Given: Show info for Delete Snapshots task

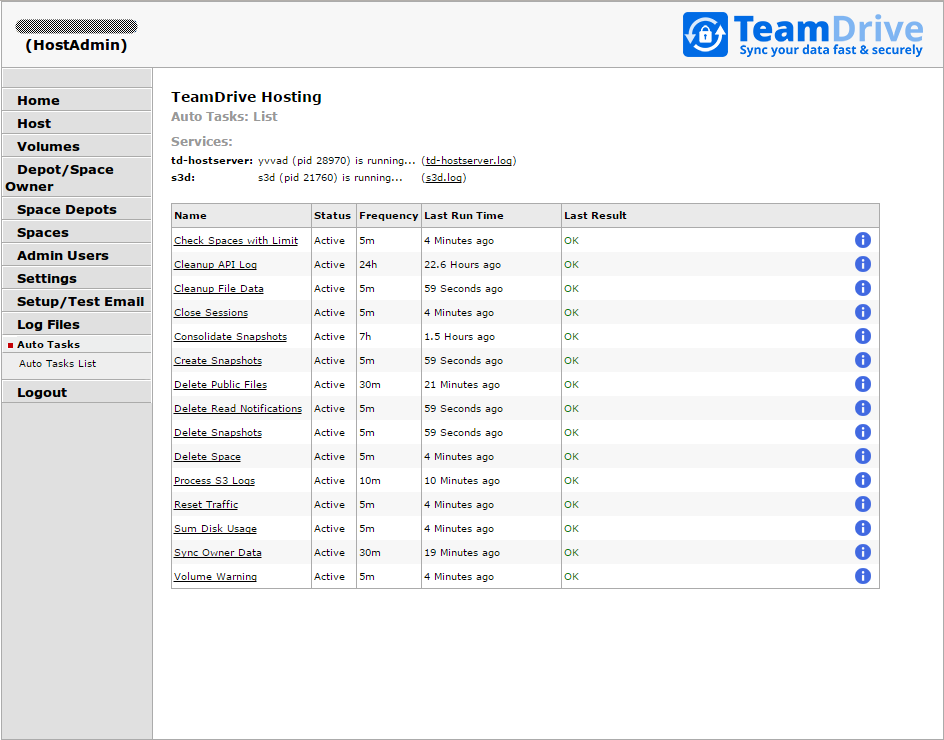Looking at the screenshot, I should pyautogui.click(x=862, y=432).
